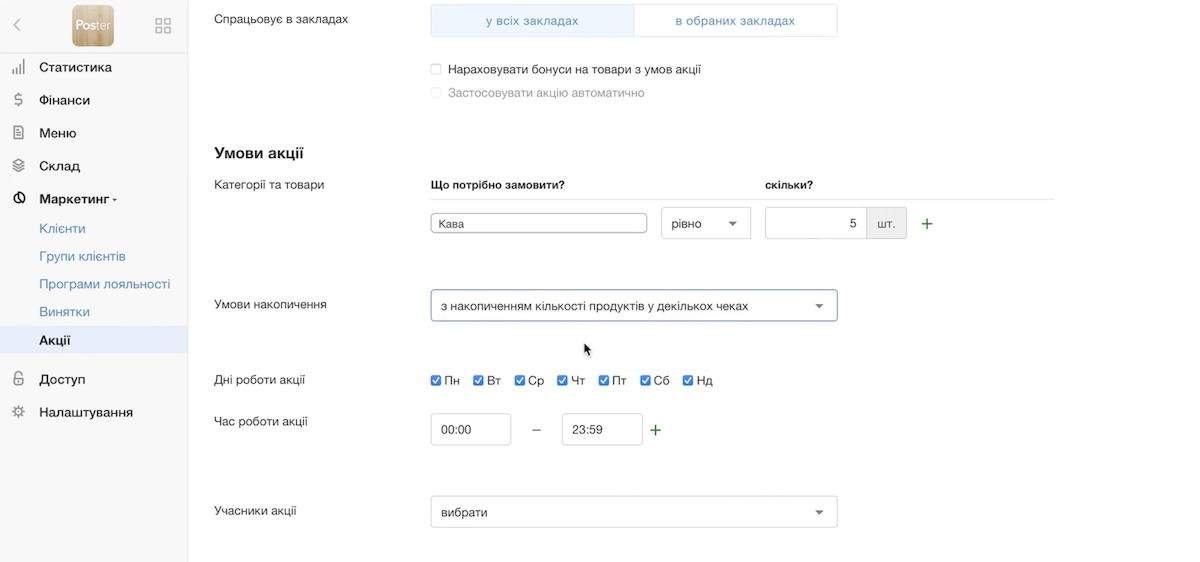
Task: Open the рівно comparison dropdown
Action: pyautogui.click(x=706, y=223)
